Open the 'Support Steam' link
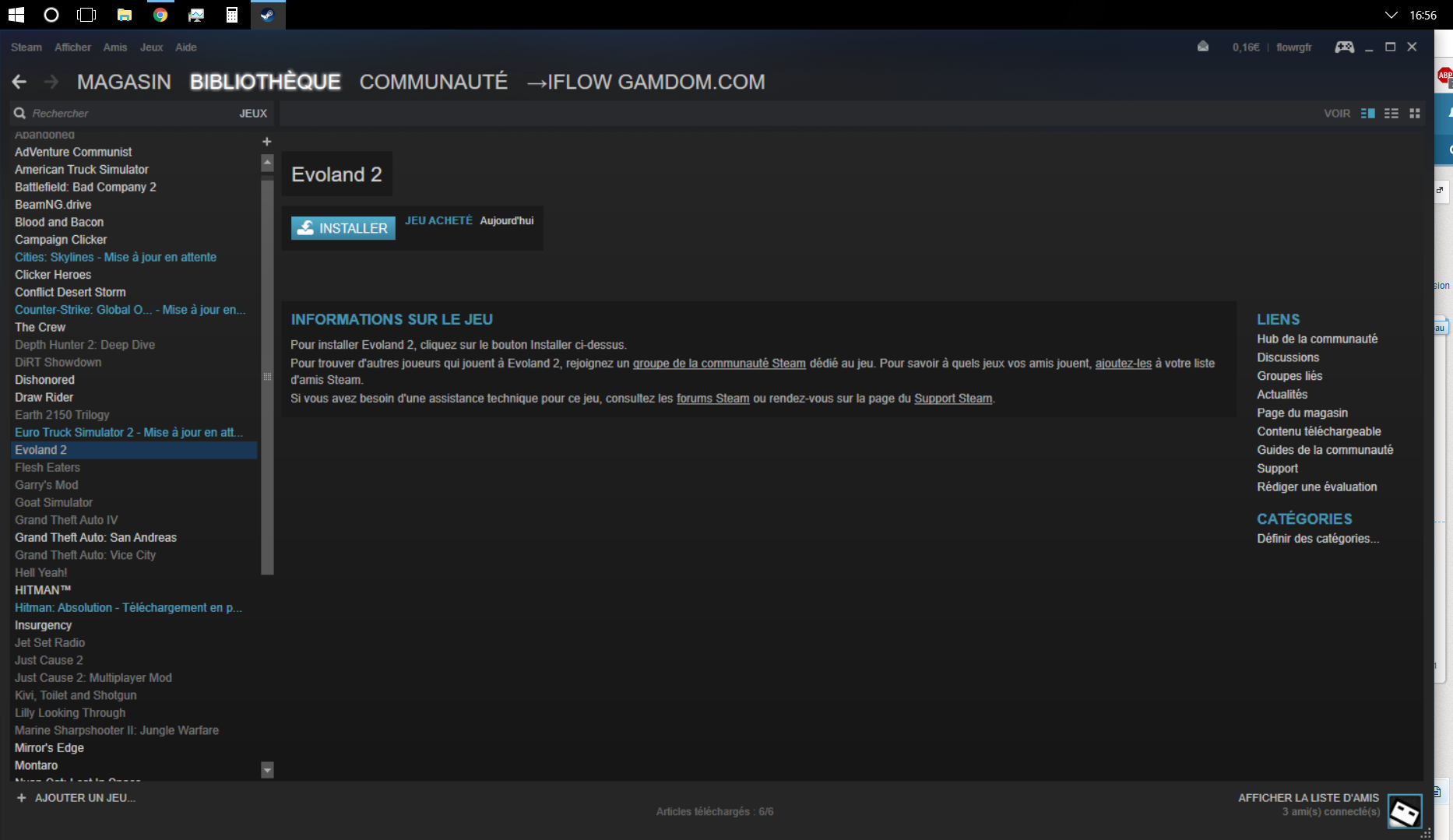This screenshot has height=840, width=1453. coord(953,399)
